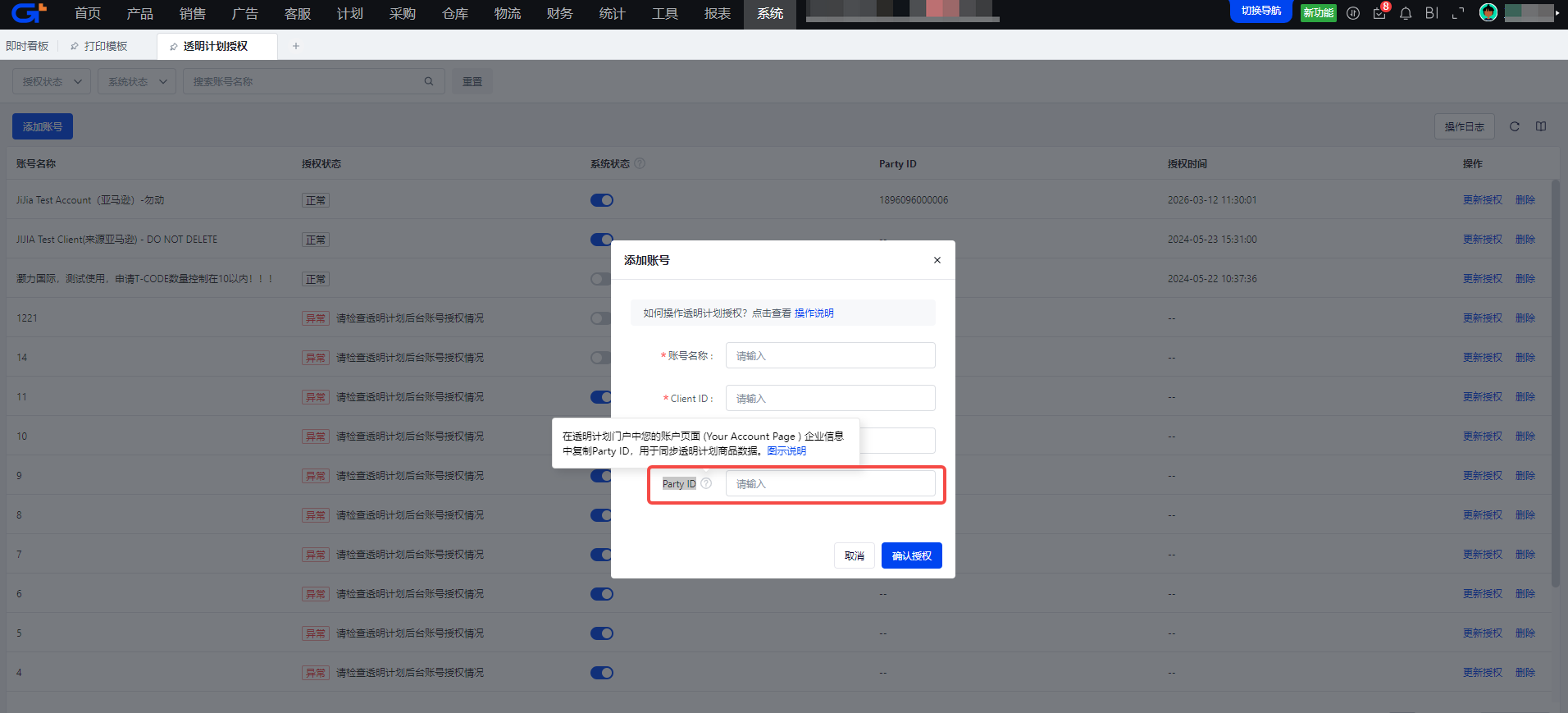The height and width of the screenshot is (713, 1568).
Task: Open the 图示说明 link in the tooltip
Action: [x=786, y=451]
